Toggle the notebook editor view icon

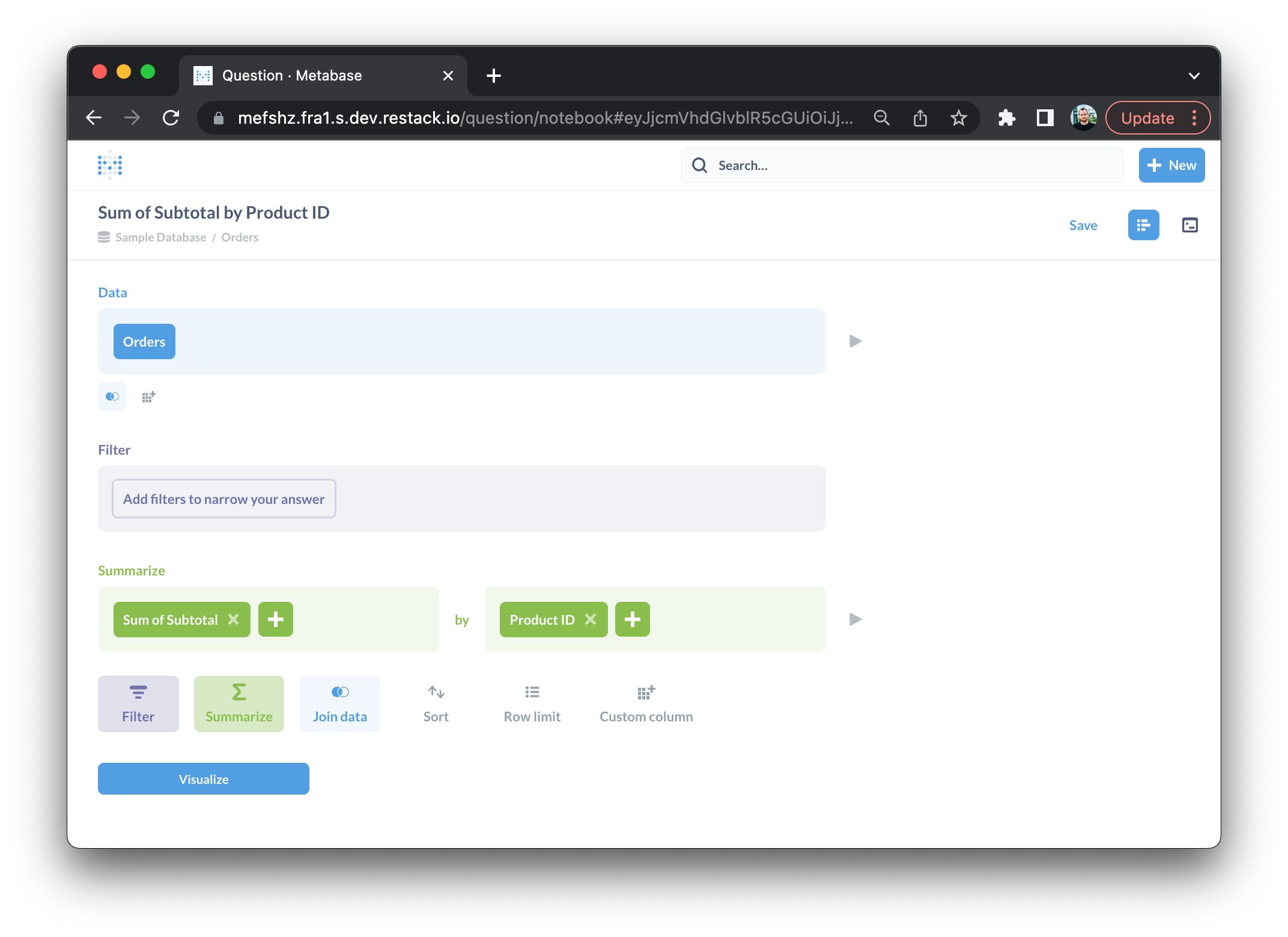click(1143, 225)
